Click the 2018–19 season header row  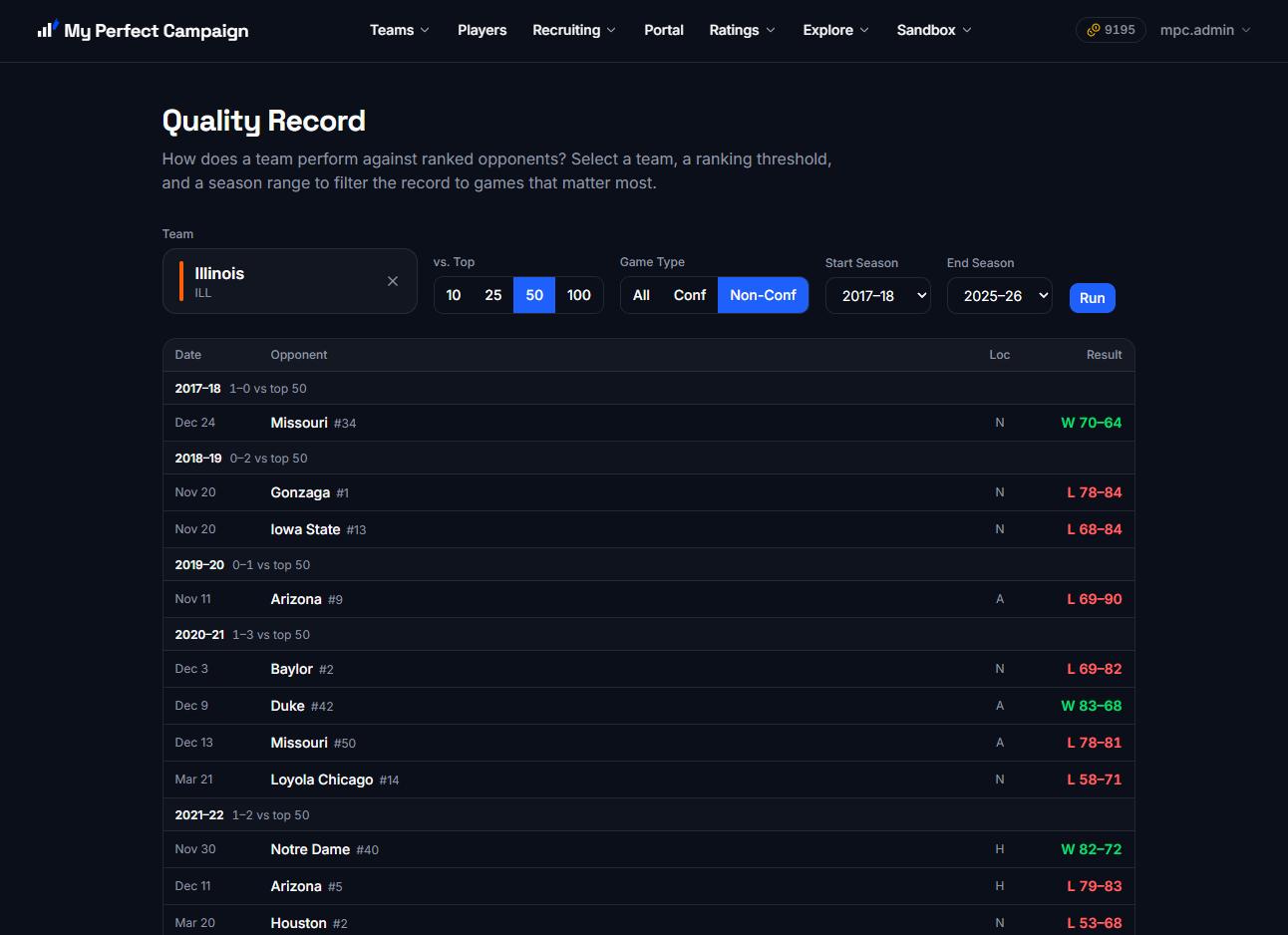click(649, 458)
